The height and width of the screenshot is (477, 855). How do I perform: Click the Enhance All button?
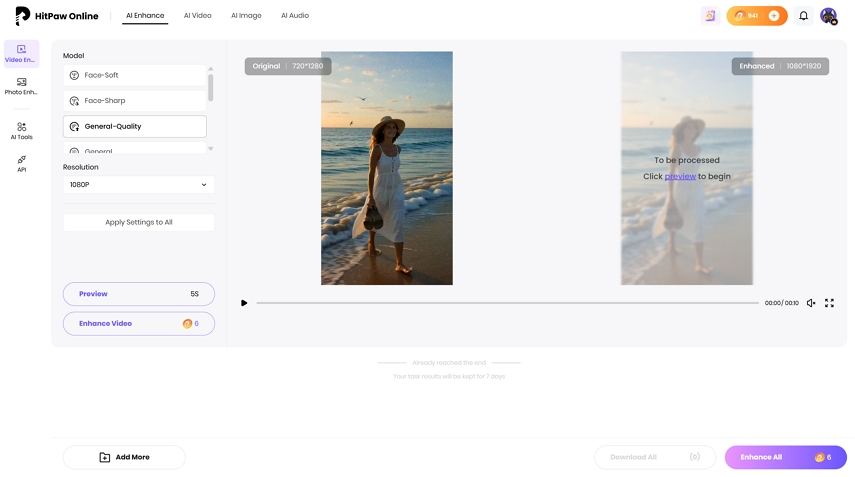coord(786,457)
